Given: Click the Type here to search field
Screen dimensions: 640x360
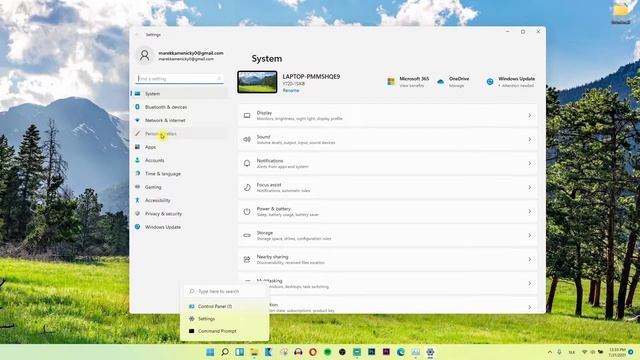Looking at the screenshot, I should pos(224,291).
